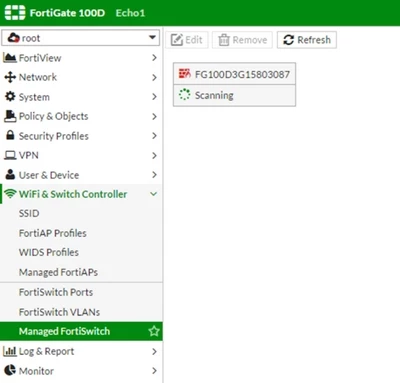Collapse the WiFi & Switch Controller chevron
The width and height of the screenshot is (400, 383).
point(154,194)
